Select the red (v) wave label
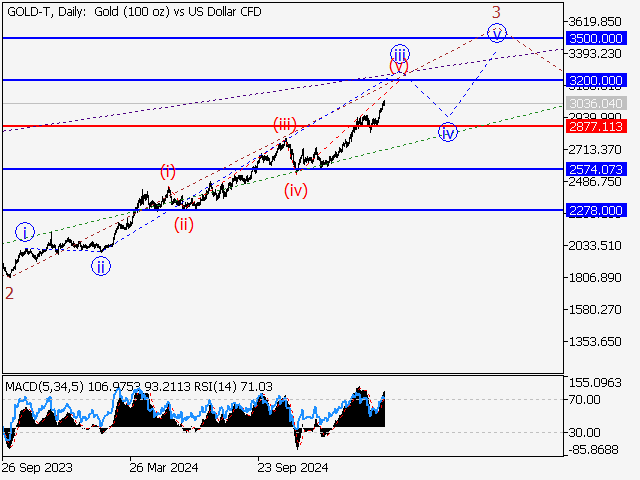The height and width of the screenshot is (480, 640). coord(398,67)
